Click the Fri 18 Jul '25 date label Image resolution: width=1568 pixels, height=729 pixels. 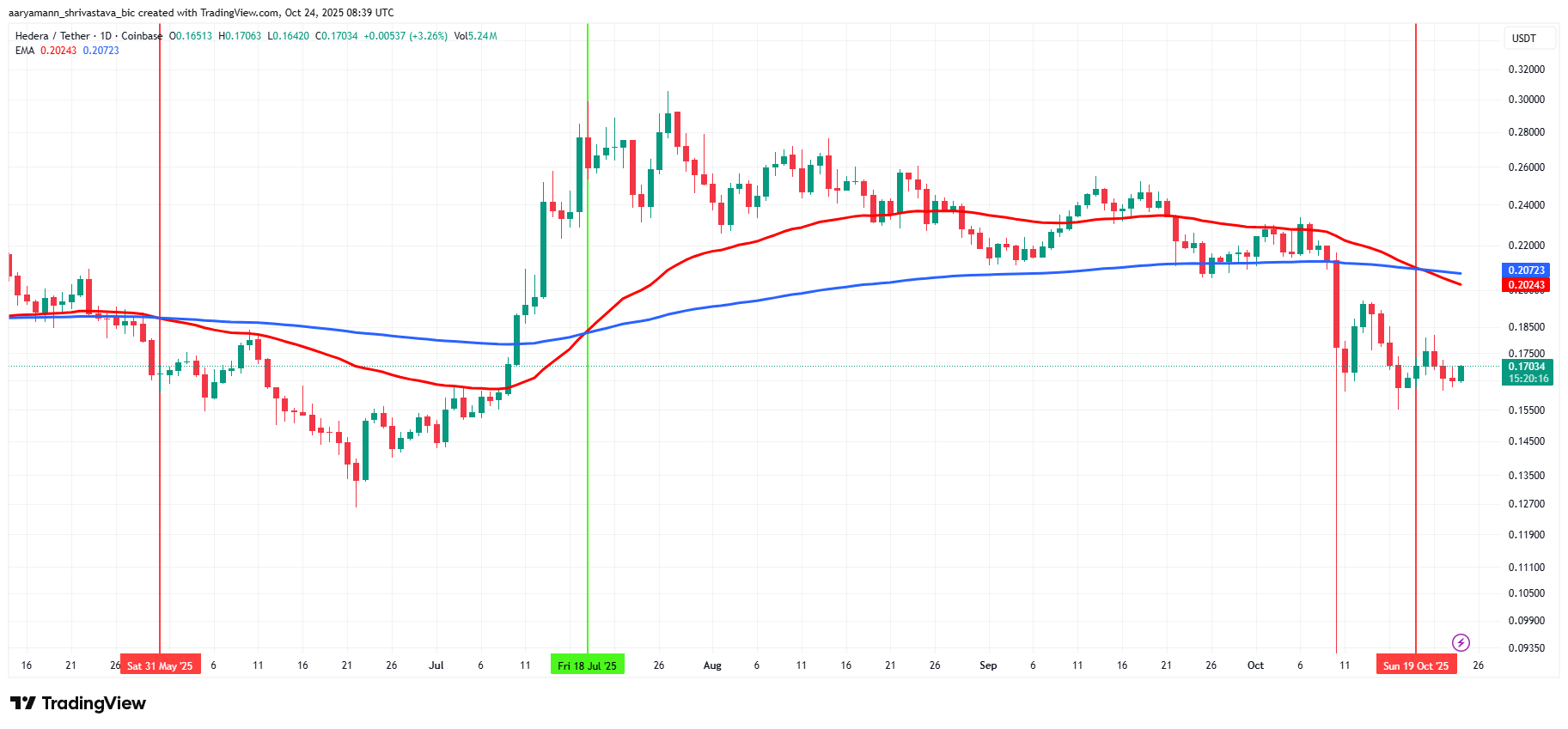[588, 665]
